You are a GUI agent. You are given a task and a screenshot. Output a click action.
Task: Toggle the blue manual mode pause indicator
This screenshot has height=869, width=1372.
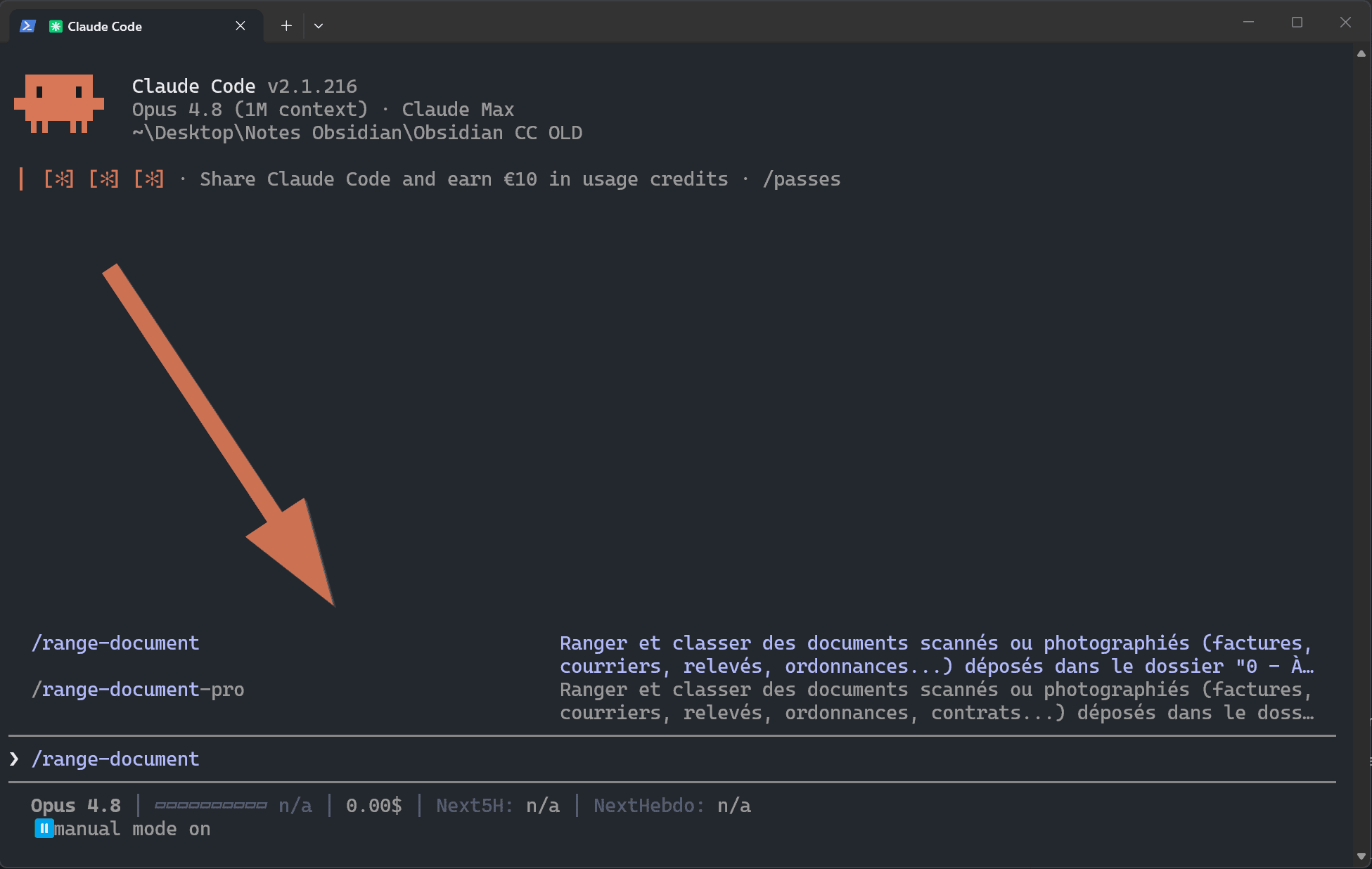[44, 829]
